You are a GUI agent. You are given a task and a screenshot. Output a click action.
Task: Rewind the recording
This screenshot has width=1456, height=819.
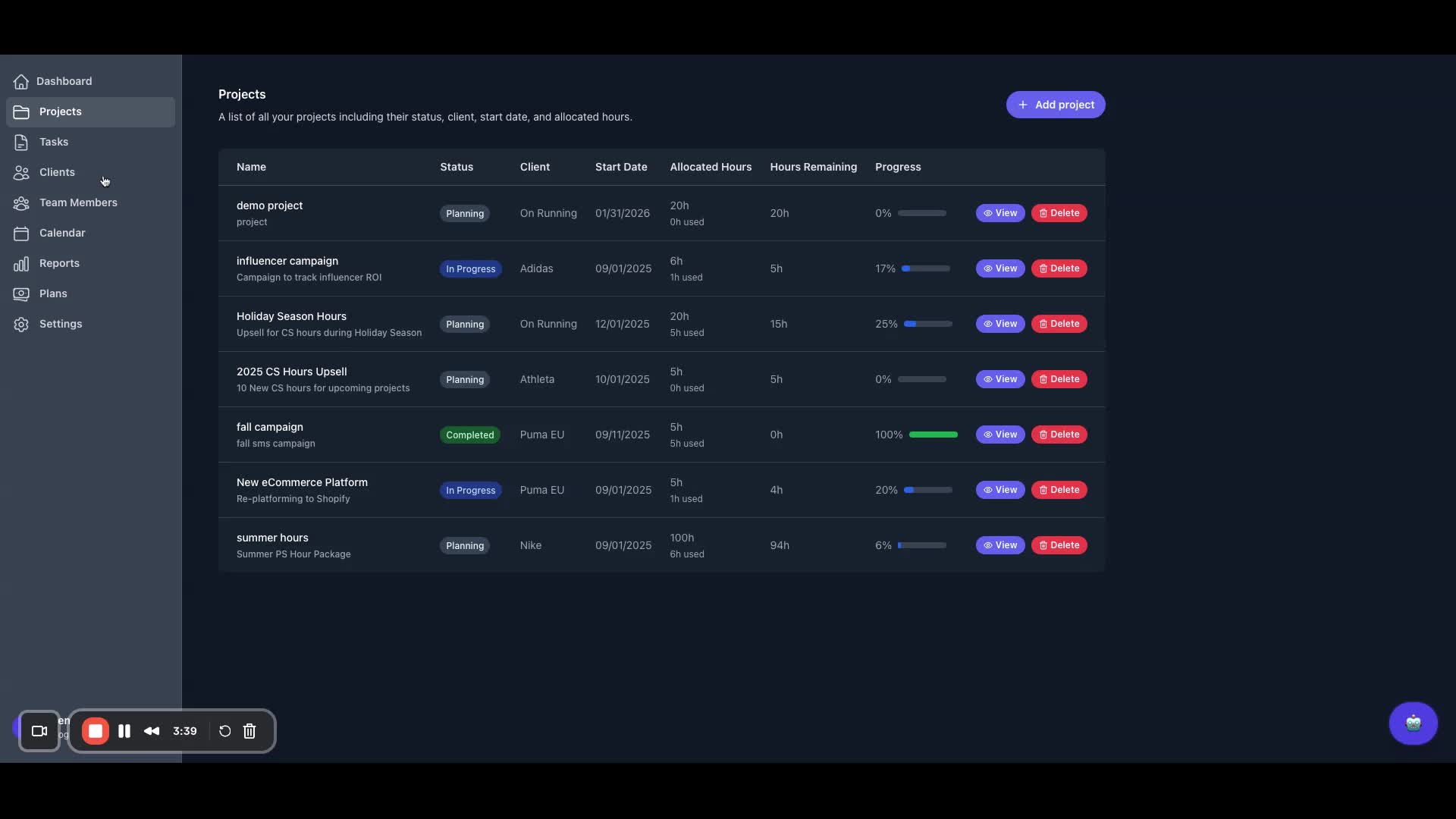pyautogui.click(x=152, y=731)
